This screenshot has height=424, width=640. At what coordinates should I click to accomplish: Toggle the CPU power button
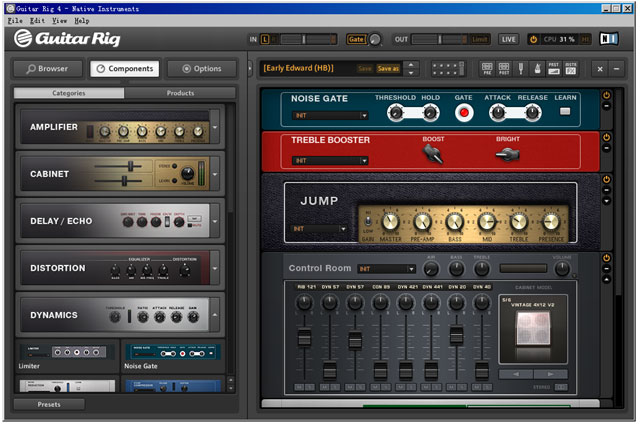click(533, 39)
